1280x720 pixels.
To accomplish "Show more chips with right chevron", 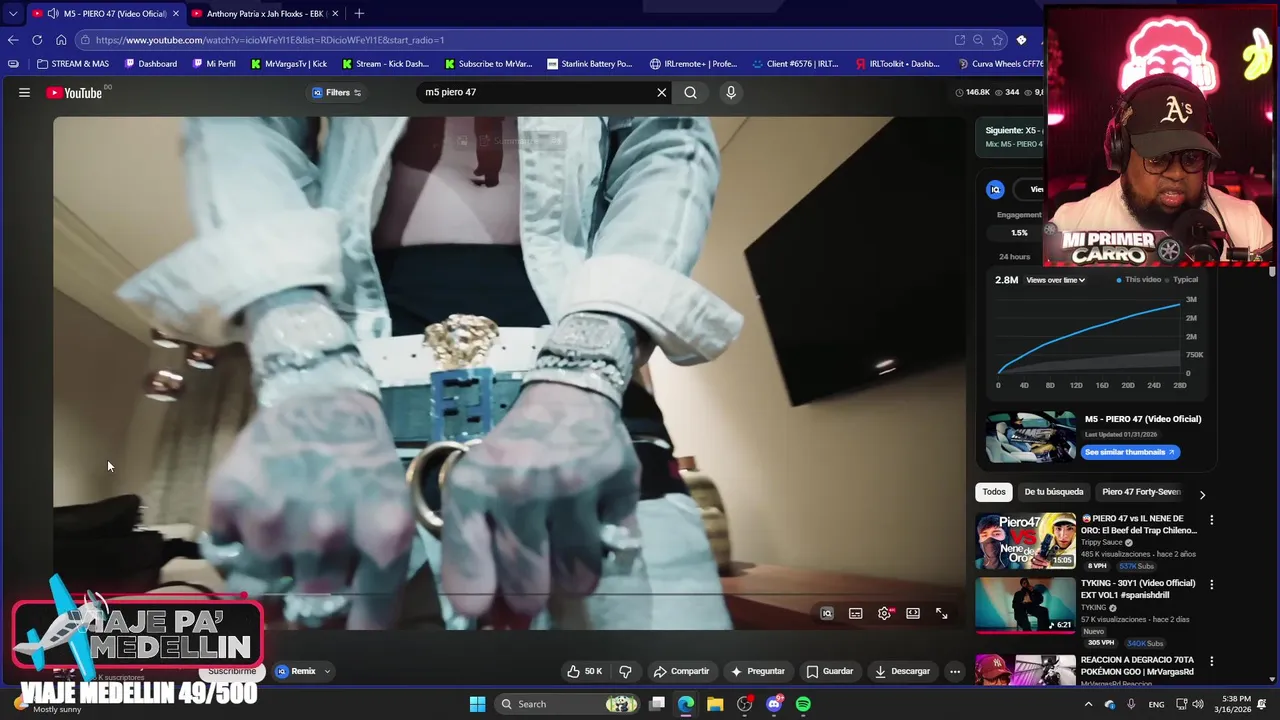I will (x=1202, y=494).
